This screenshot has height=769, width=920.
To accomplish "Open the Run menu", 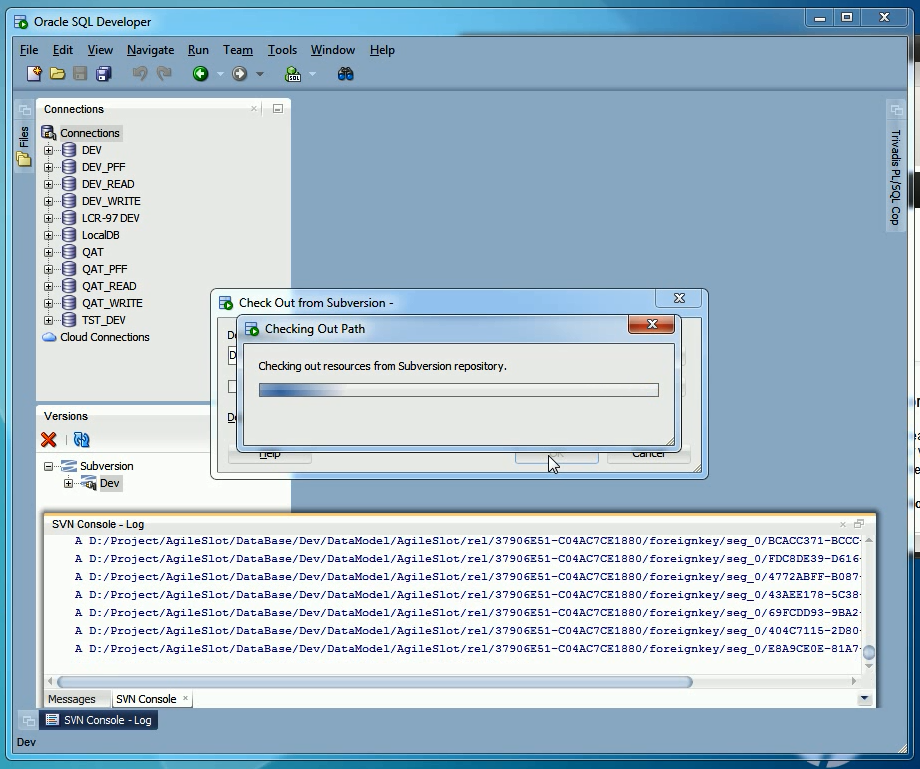I will pos(198,50).
